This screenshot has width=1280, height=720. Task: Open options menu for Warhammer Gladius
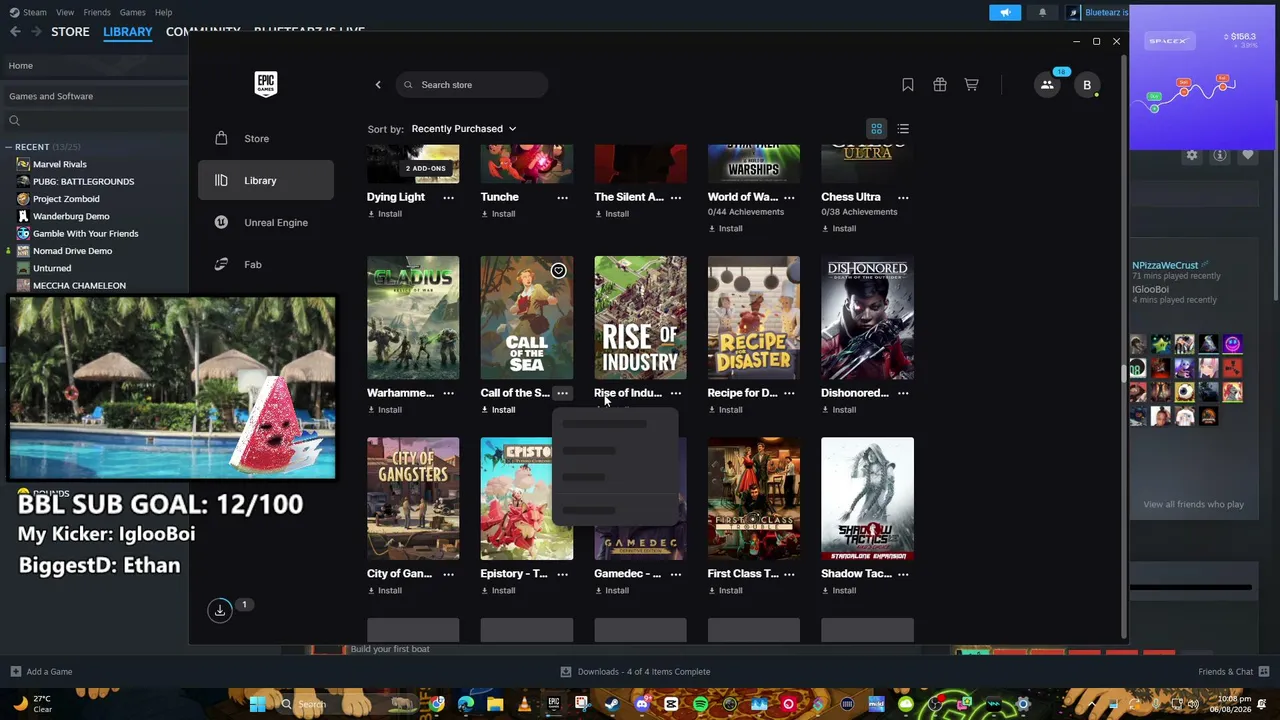448,393
